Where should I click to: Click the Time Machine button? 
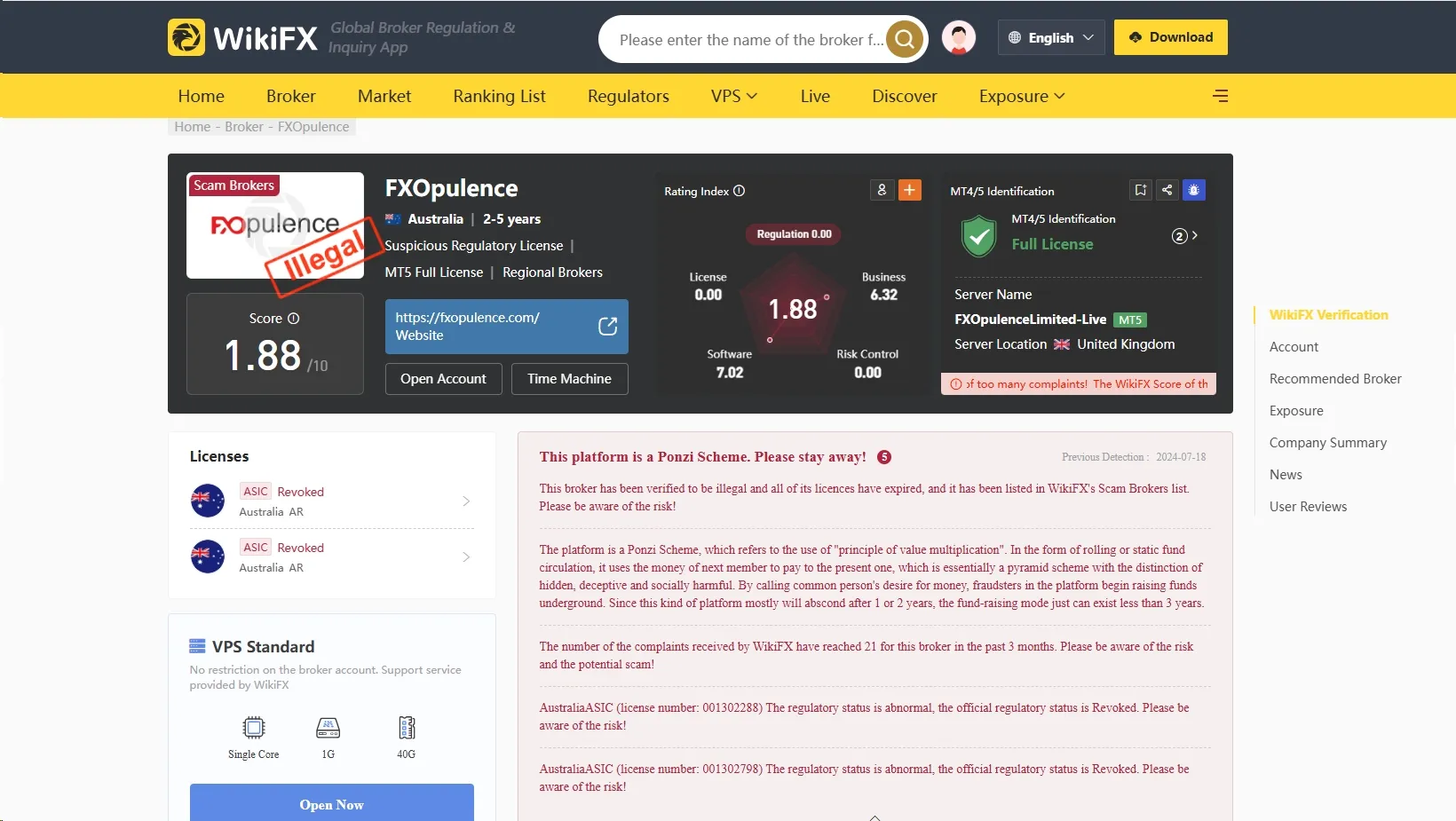[569, 379]
